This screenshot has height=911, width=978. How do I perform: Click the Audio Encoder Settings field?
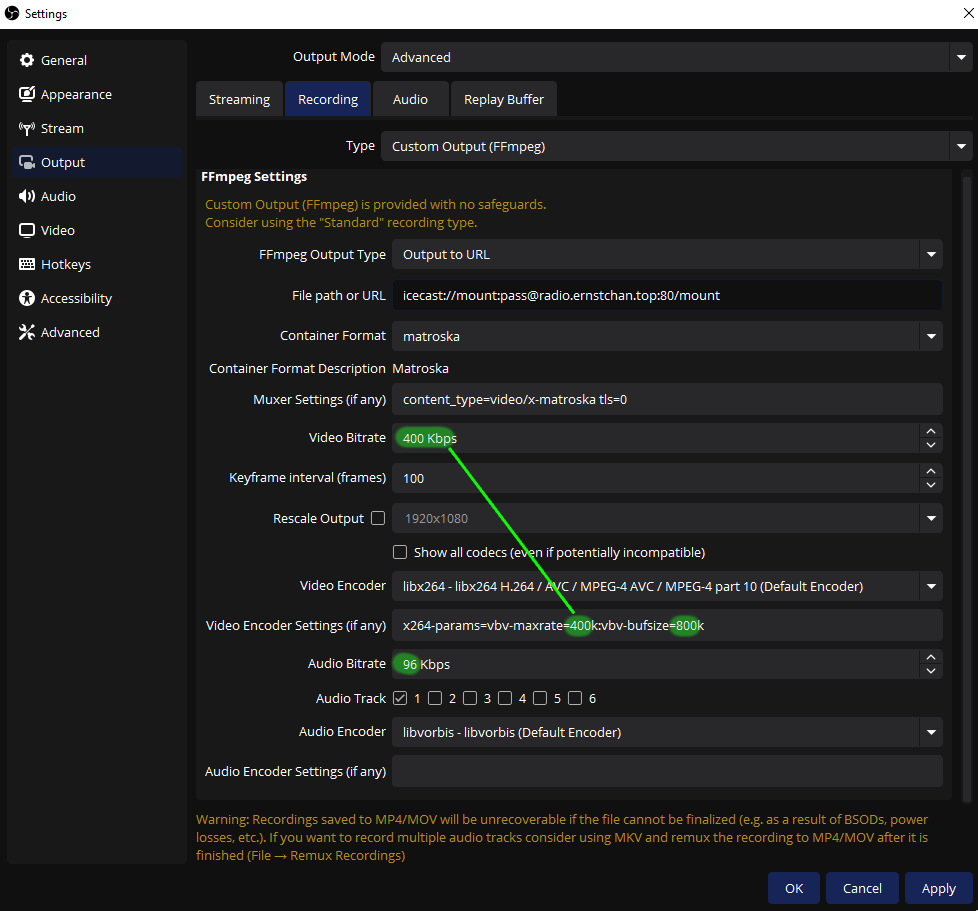667,771
